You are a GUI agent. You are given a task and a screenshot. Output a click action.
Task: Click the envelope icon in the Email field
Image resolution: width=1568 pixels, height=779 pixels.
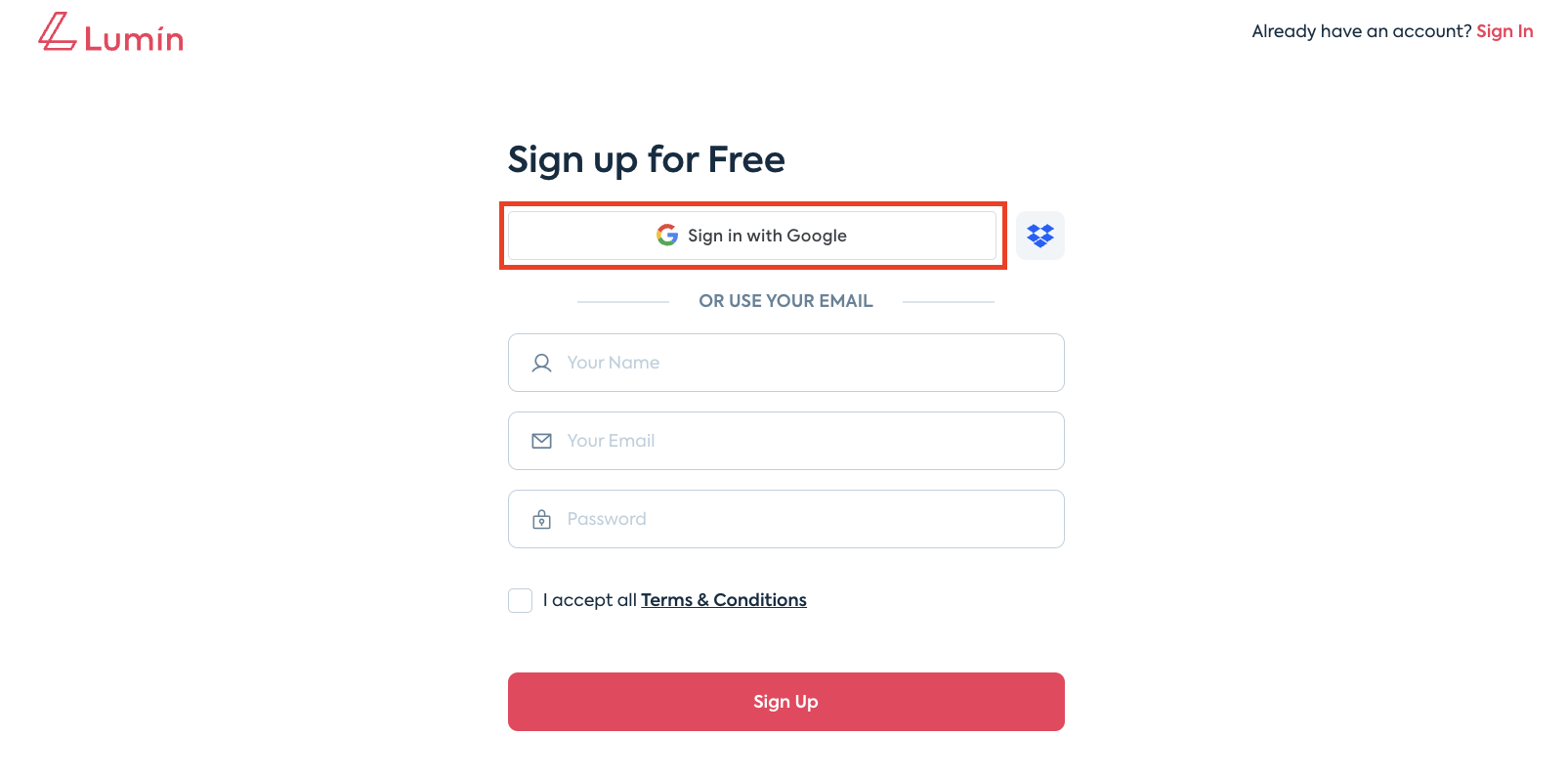click(541, 441)
